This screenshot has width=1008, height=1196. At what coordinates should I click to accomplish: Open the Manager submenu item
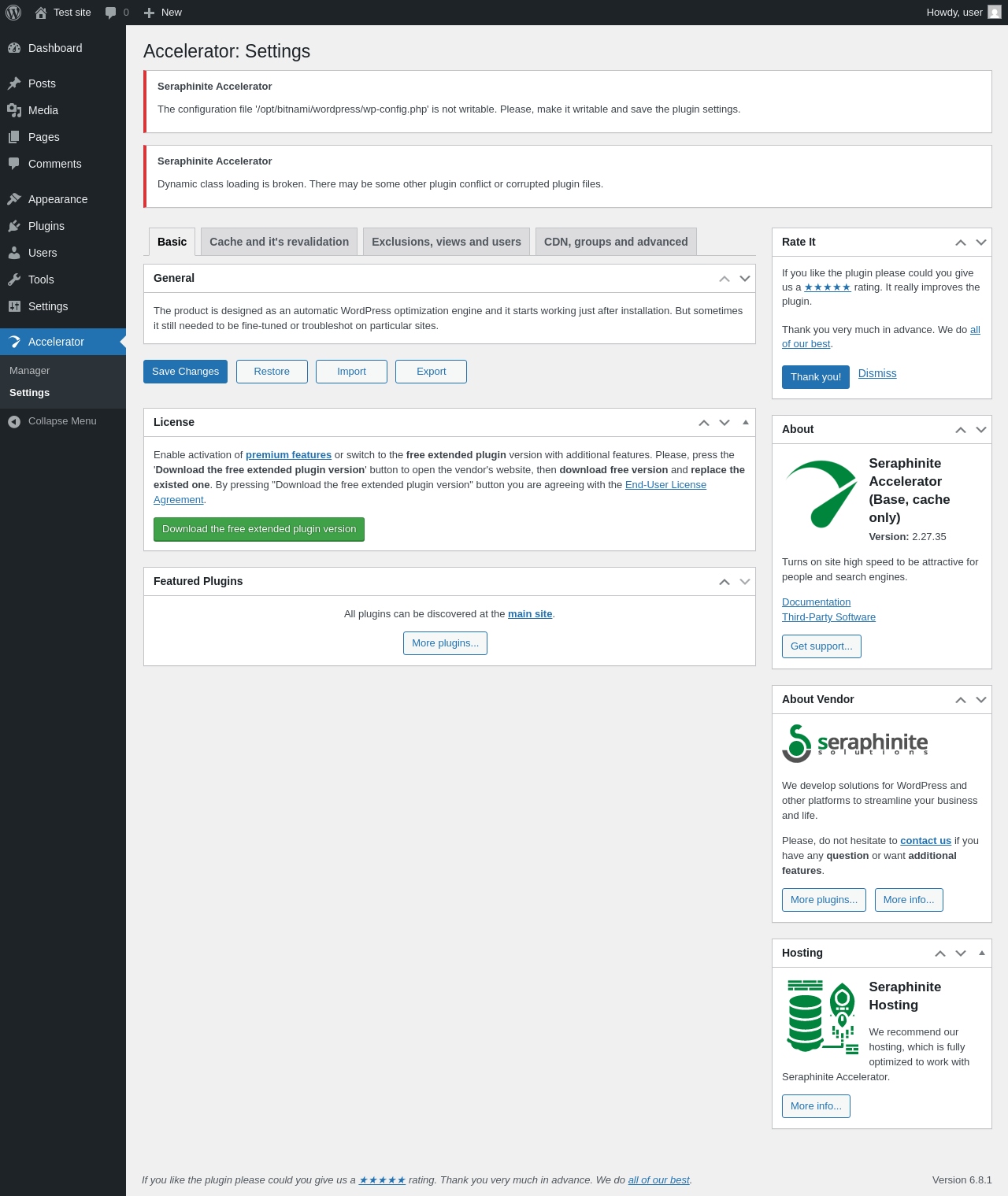click(x=63, y=371)
